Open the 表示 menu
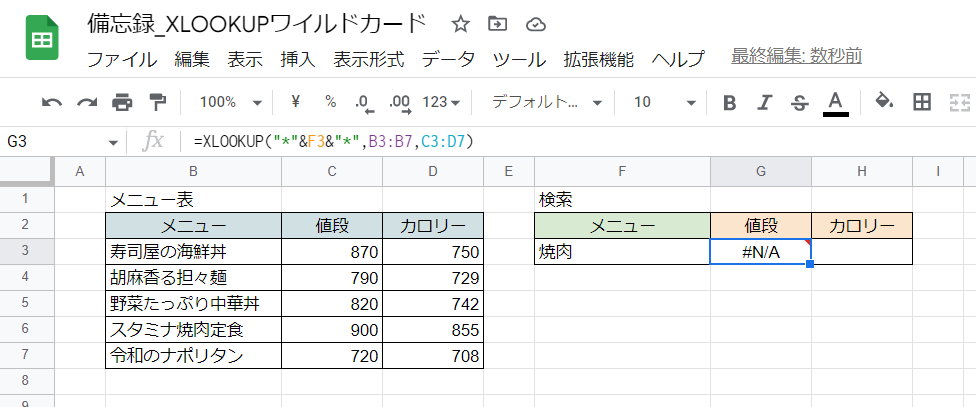This screenshot has width=976, height=407. [245, 59]
